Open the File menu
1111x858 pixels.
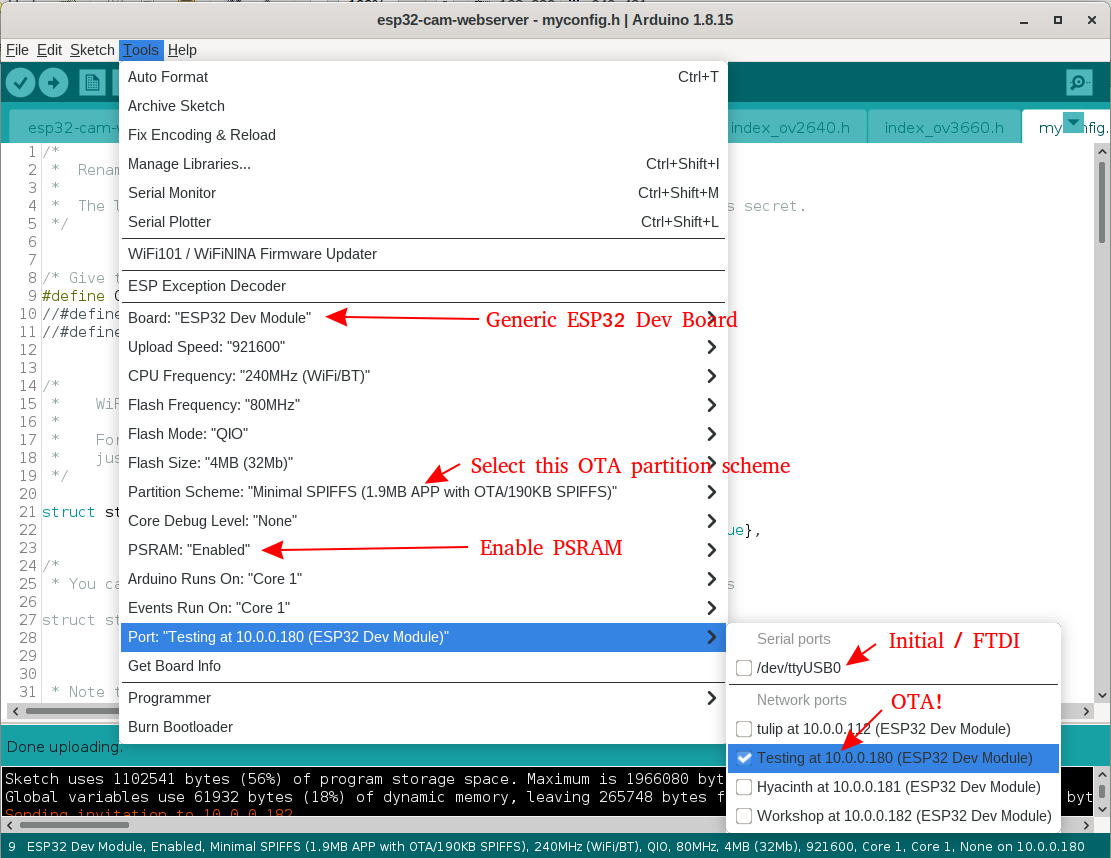17,50
